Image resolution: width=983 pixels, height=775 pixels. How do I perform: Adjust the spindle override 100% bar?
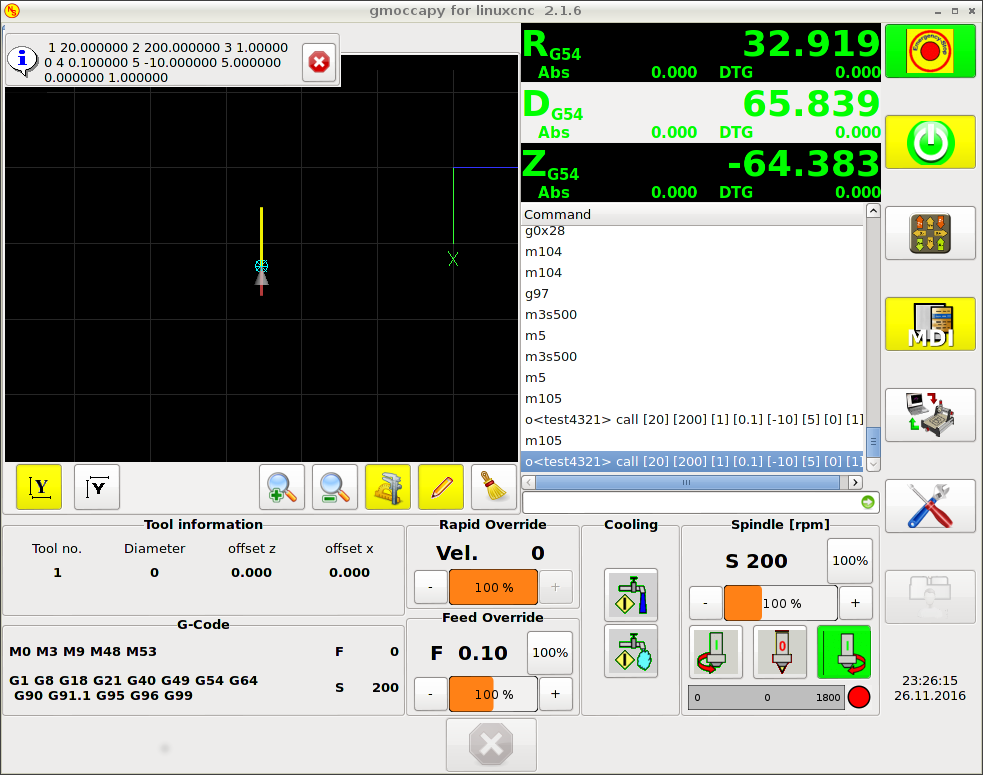[x=781, y=603]
